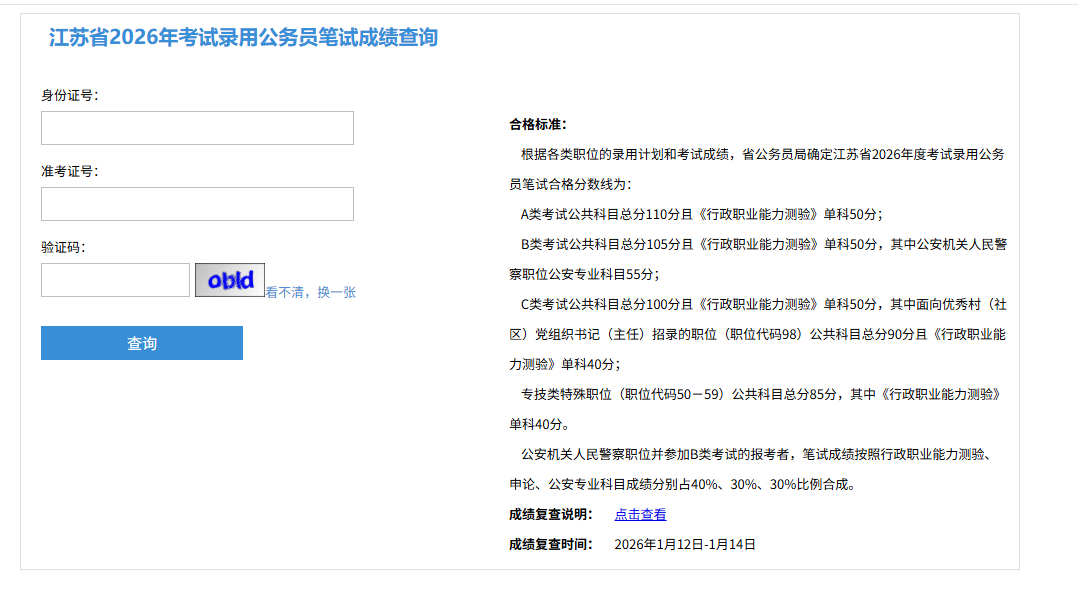The image size is (1078, 611).
Task: Click the 验证码 input box
Action: click(115, 280)
